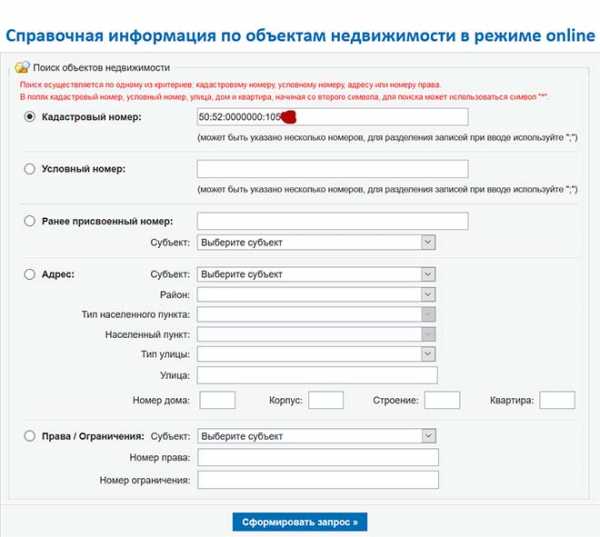Open the Субъект dropdown in Адрес section
This screenshot has width=600, height=537.
pos(316,274)
